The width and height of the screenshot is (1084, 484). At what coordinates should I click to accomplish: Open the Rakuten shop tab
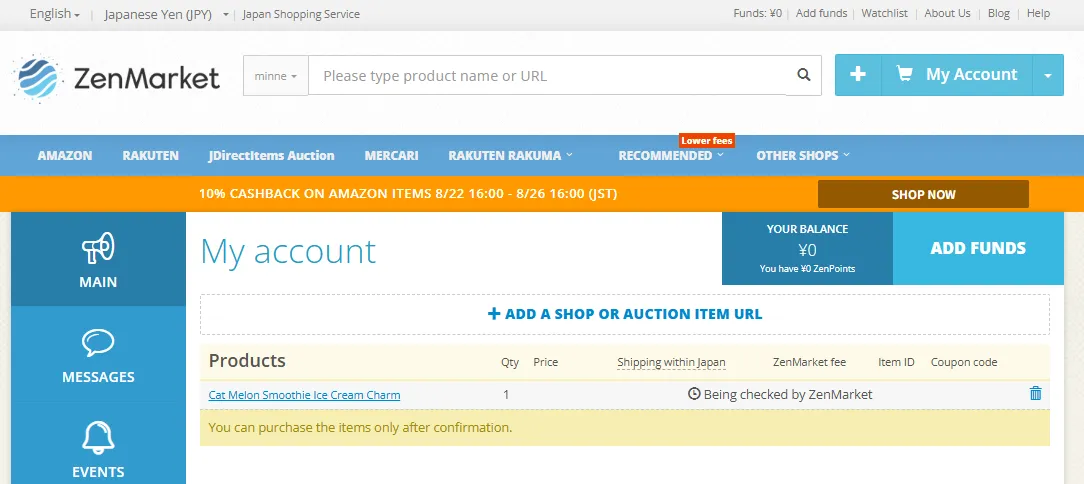click(151, 156)
